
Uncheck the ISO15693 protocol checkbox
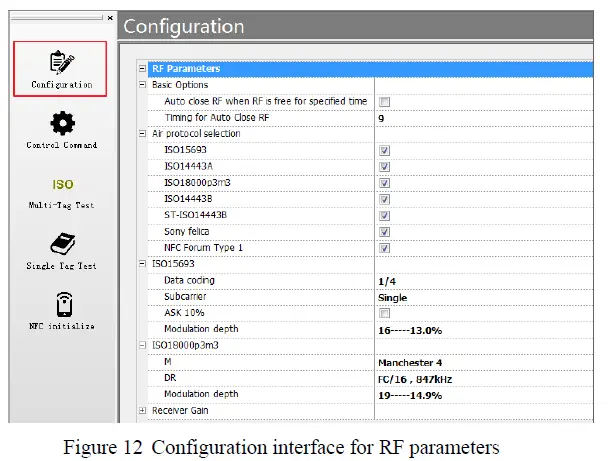[384, 151]
